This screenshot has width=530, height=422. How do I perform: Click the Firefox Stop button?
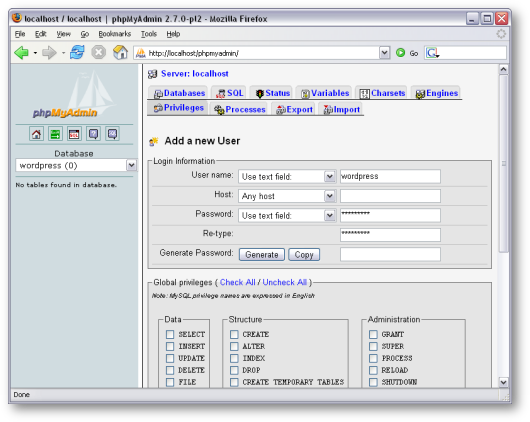[99, 53]
